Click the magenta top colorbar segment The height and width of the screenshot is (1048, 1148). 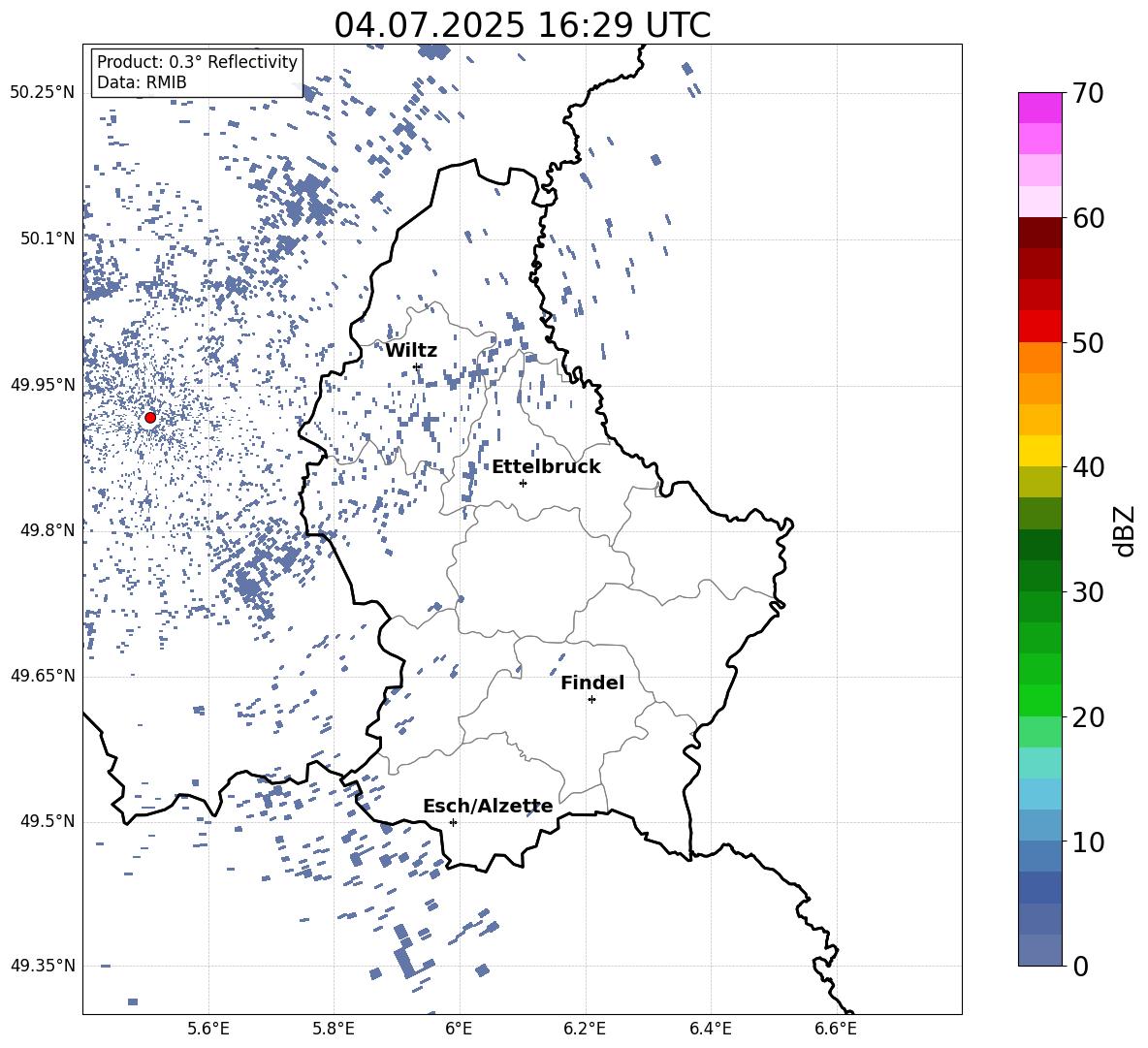coord(1039,108)
